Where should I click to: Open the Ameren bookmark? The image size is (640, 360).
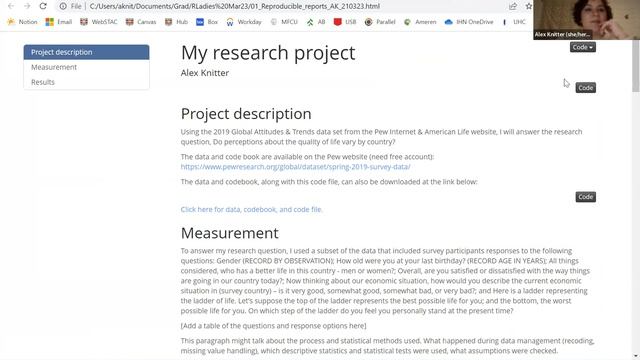click(x=420, y=22)
